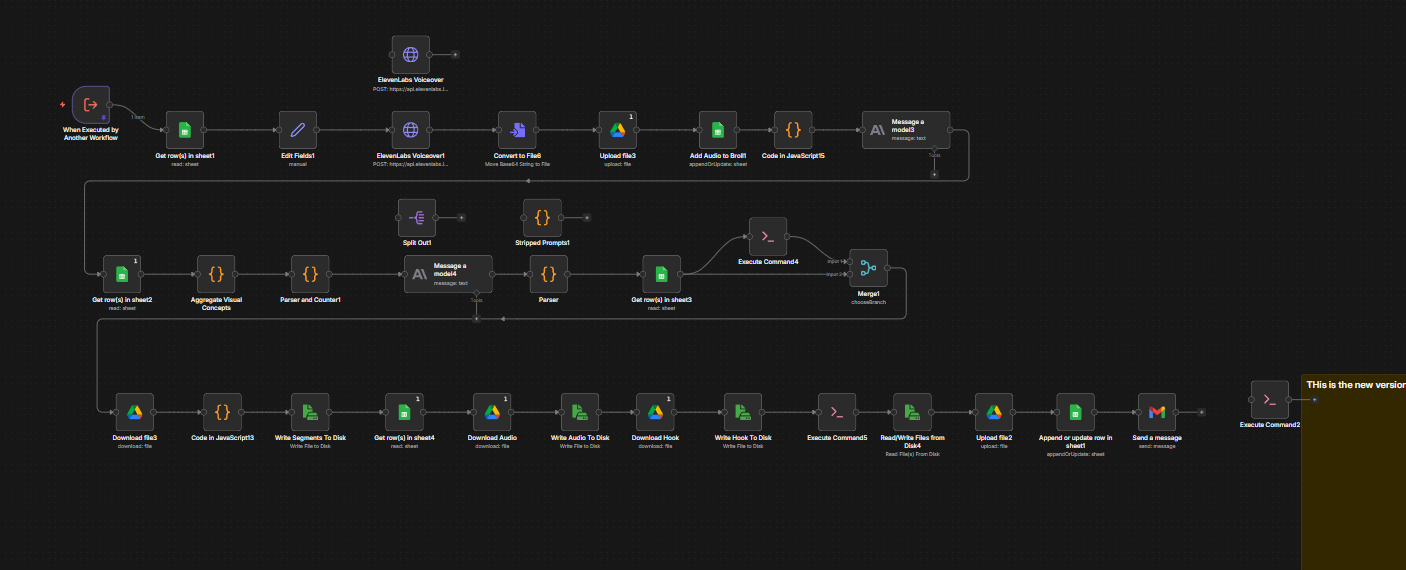Select 'Append or update row in sheet1' node
The width and height of the screenshot is (1406, 570).
(1075, 412)
